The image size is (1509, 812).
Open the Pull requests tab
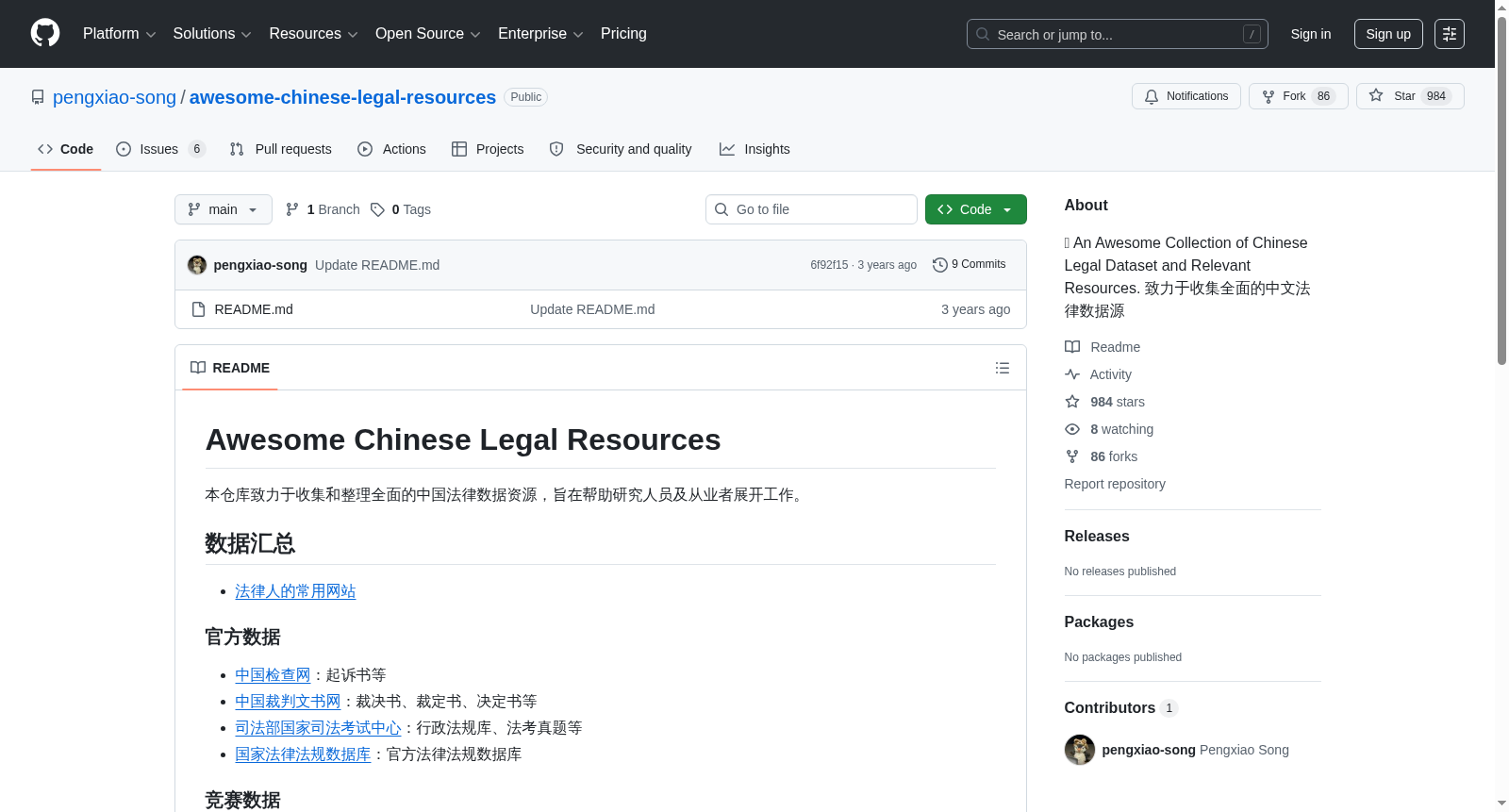click(280, 149)
